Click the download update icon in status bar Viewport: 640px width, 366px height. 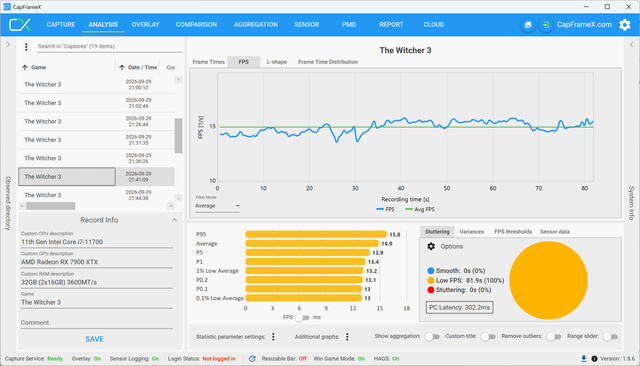click(584, 359)
